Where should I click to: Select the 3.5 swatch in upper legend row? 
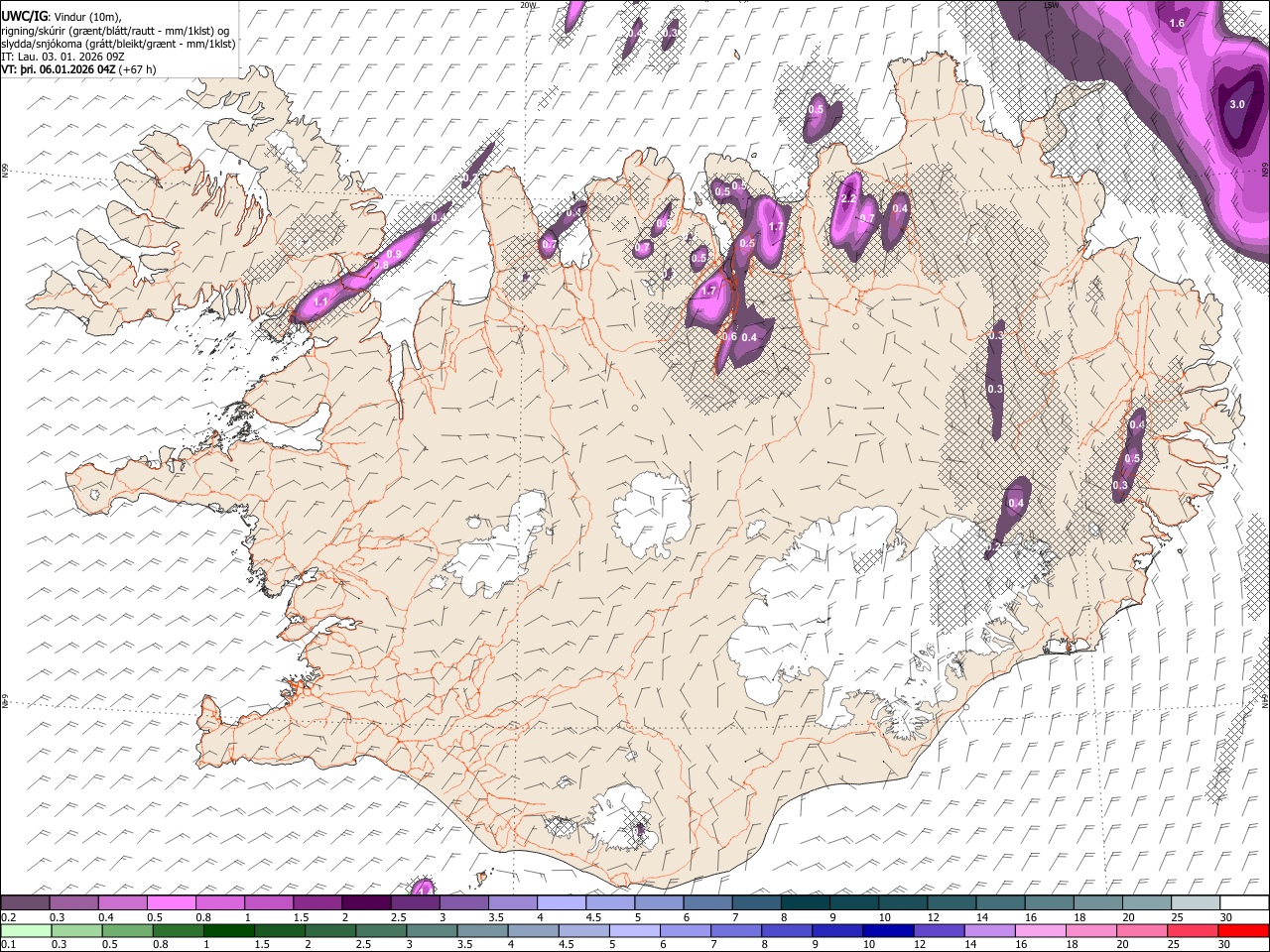point(512,903)
